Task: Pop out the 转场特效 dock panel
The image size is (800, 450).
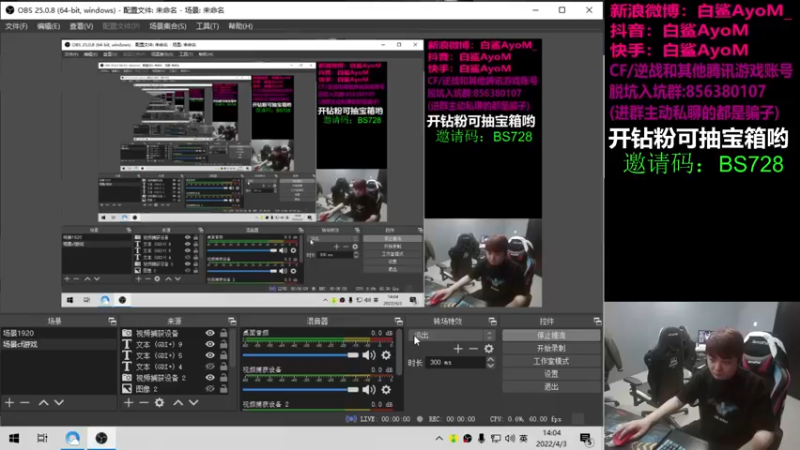Action: [492, 321]
